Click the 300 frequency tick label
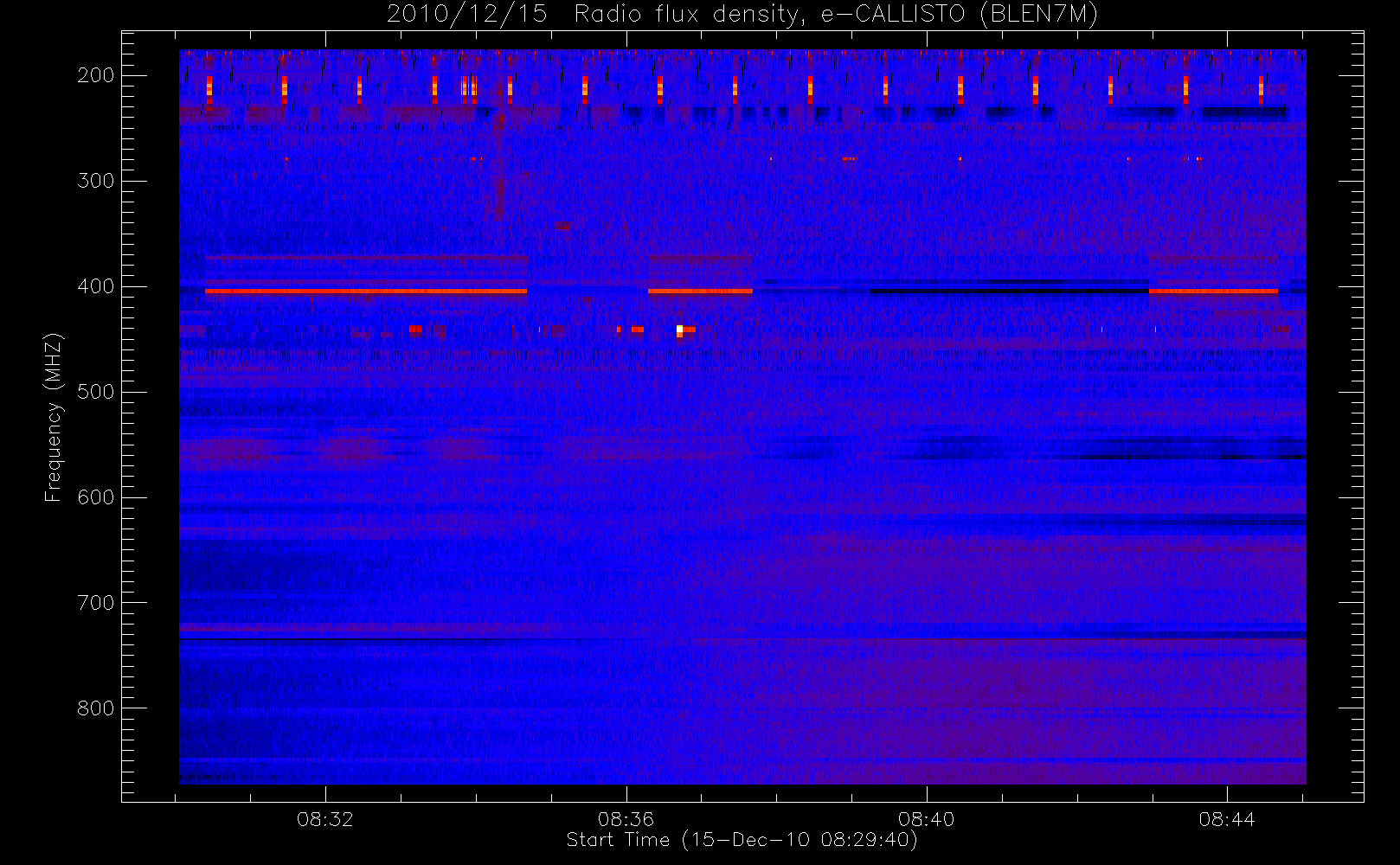Screen dimensions: 1400x865 pos(95,181)
